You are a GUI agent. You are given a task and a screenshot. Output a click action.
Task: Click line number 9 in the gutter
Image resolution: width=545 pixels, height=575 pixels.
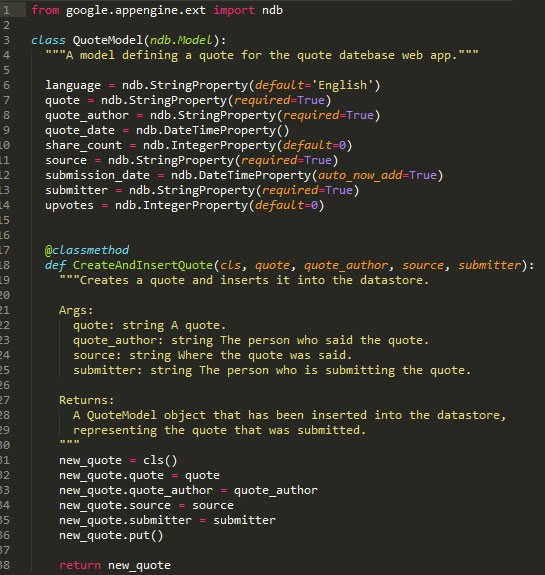[x=6, y=131]
